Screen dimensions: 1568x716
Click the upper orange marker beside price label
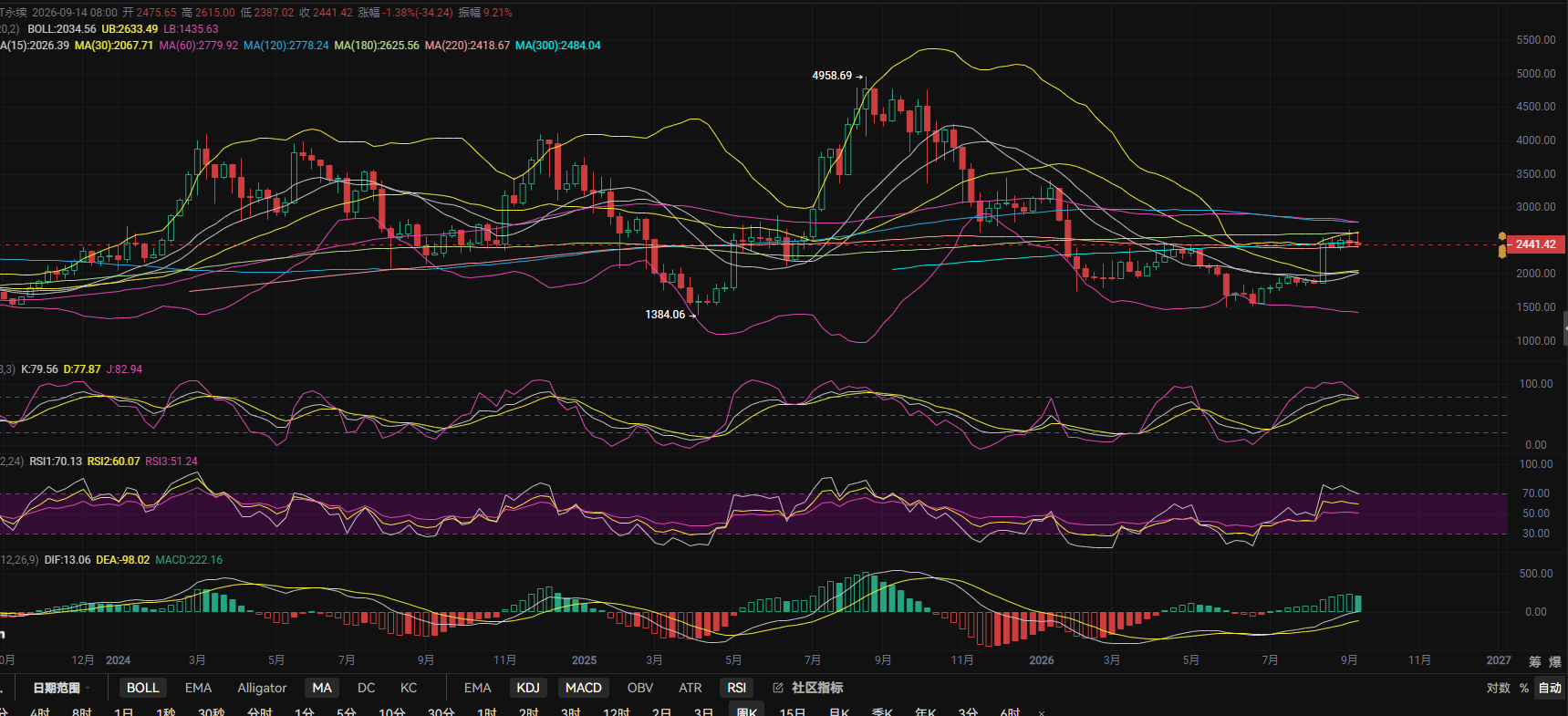1501,237
